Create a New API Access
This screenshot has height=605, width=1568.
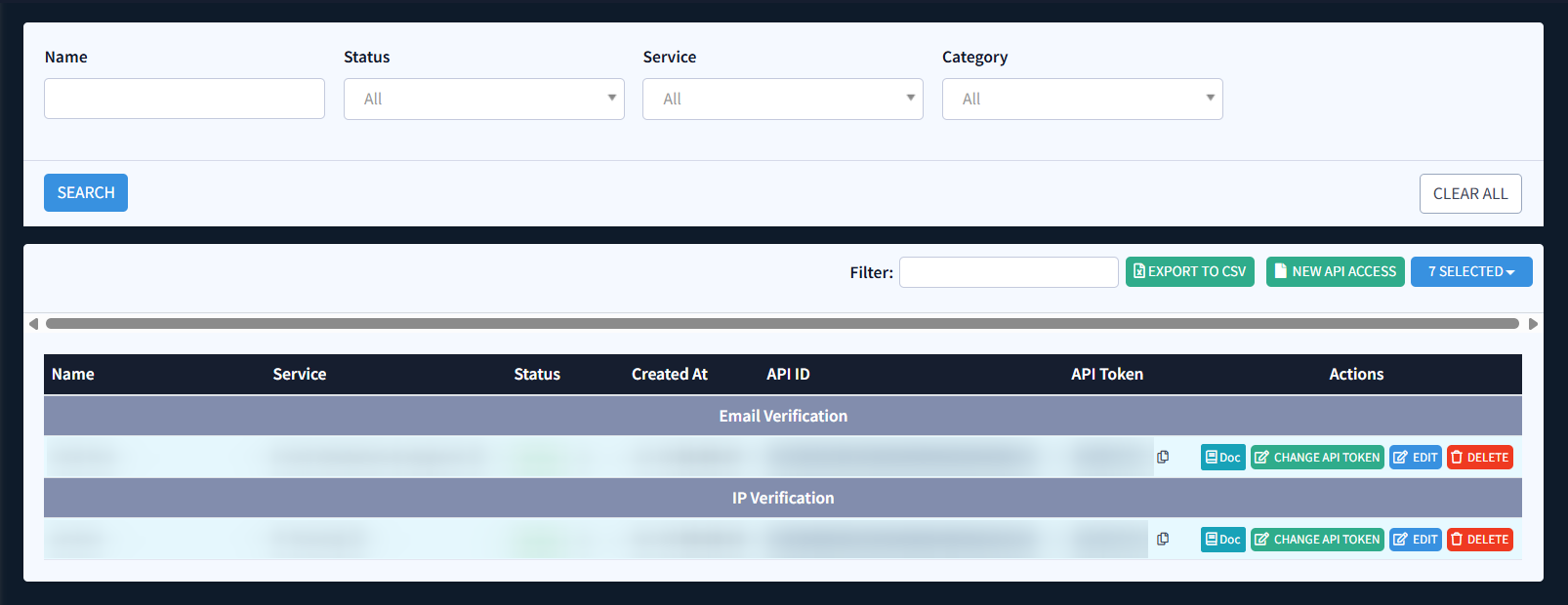(1335, 271)
